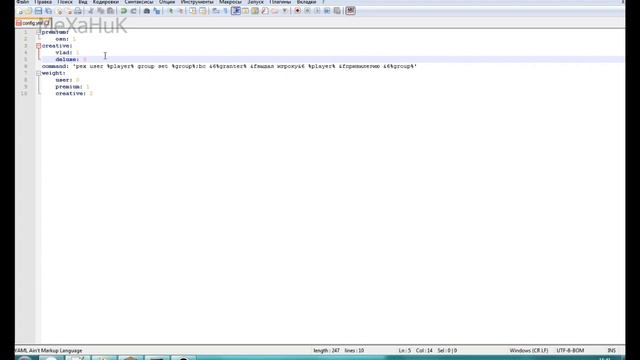The height and width of the screenshot is (360, 640).
Task: Click the Close All toolbar icon
Action: [69, 11]
